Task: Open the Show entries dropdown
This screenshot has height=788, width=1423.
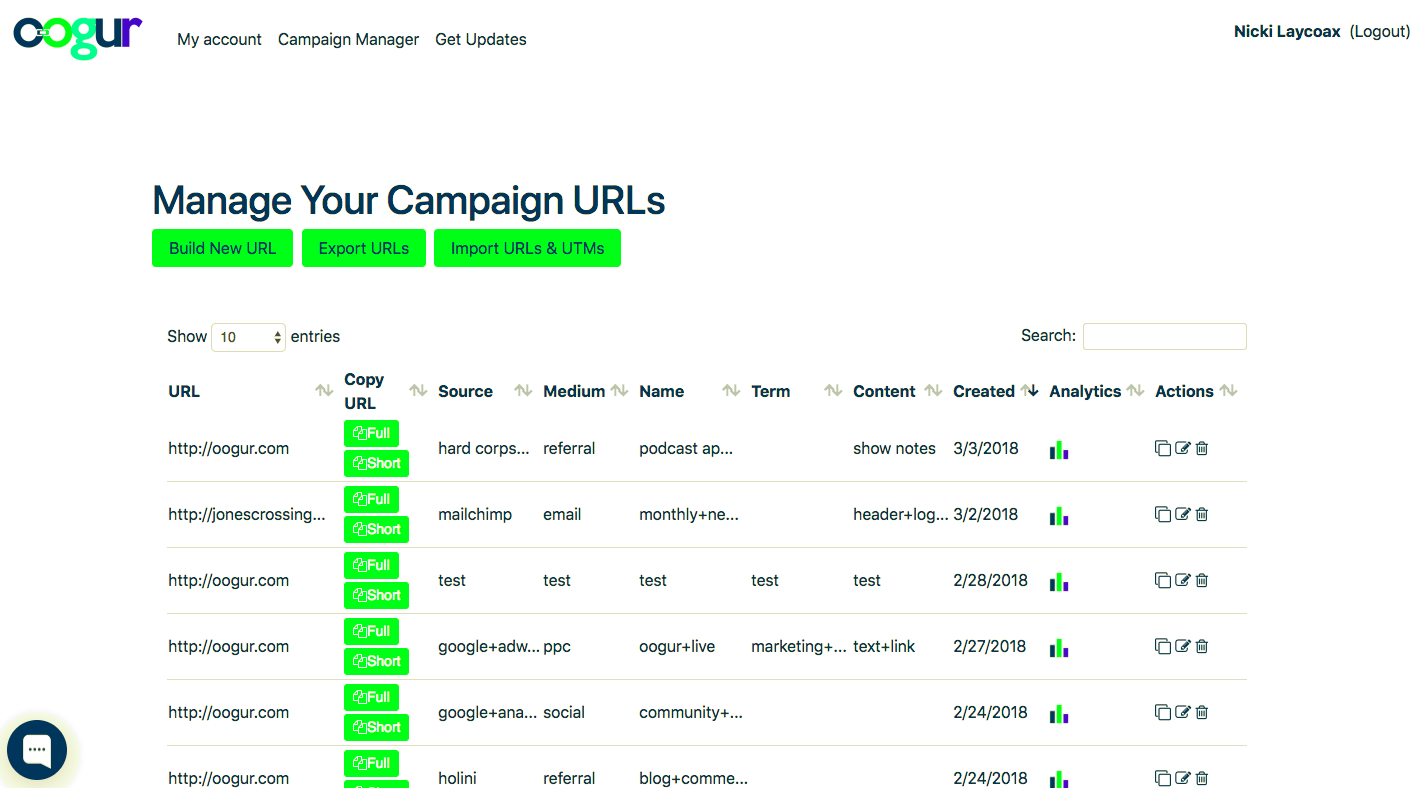Action: (x=247, y=337)
